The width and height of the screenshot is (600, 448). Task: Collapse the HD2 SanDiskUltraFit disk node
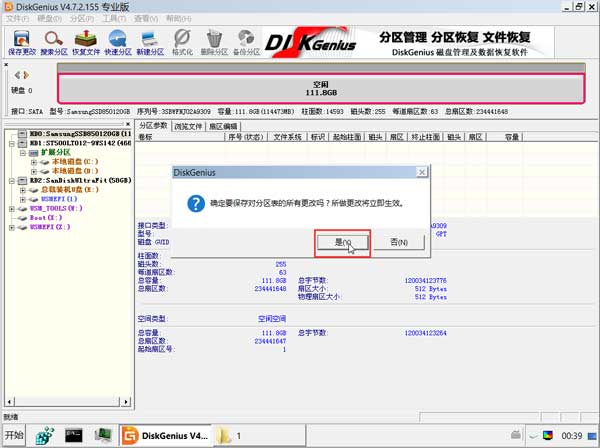(12, 181)
